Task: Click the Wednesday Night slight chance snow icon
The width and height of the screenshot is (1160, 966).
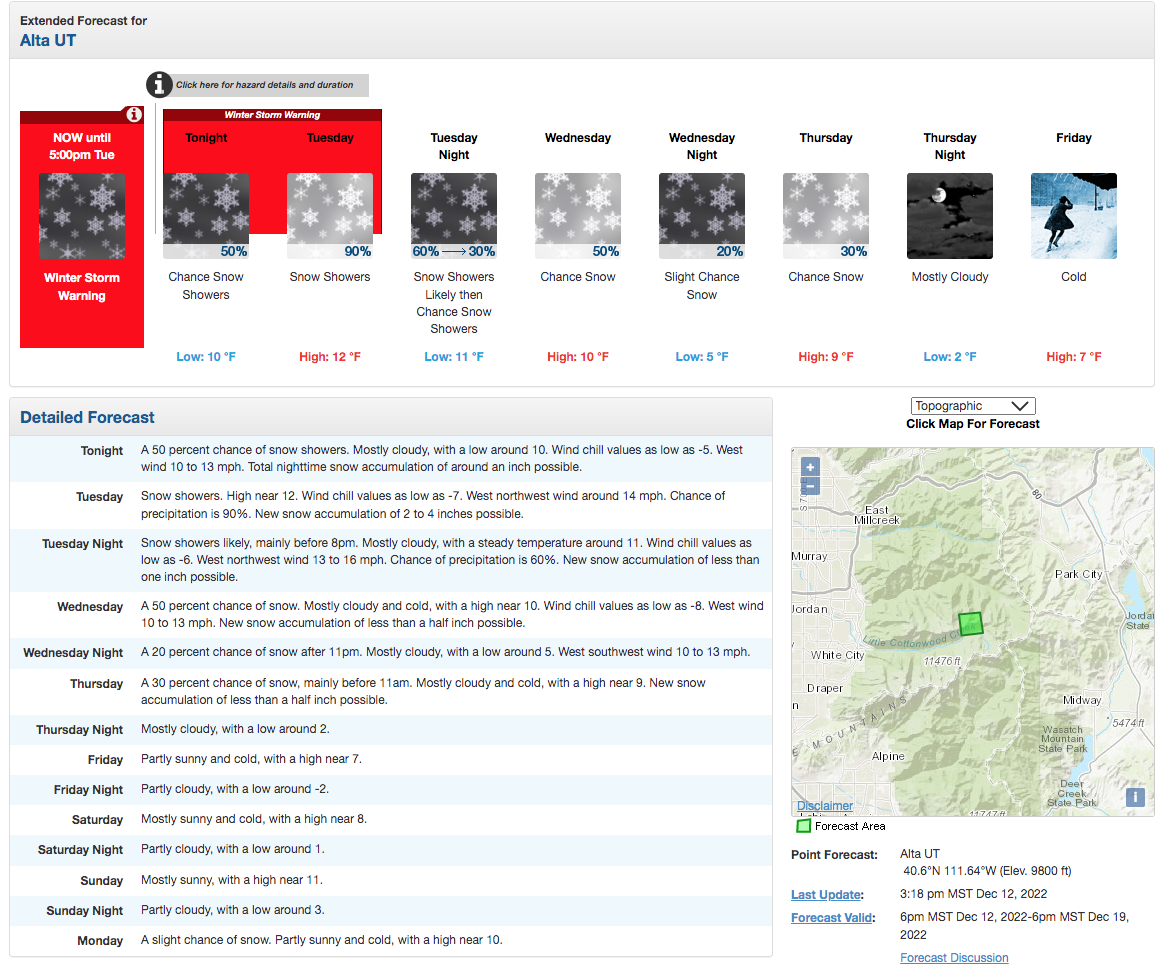Action: (x=702, y=216)
